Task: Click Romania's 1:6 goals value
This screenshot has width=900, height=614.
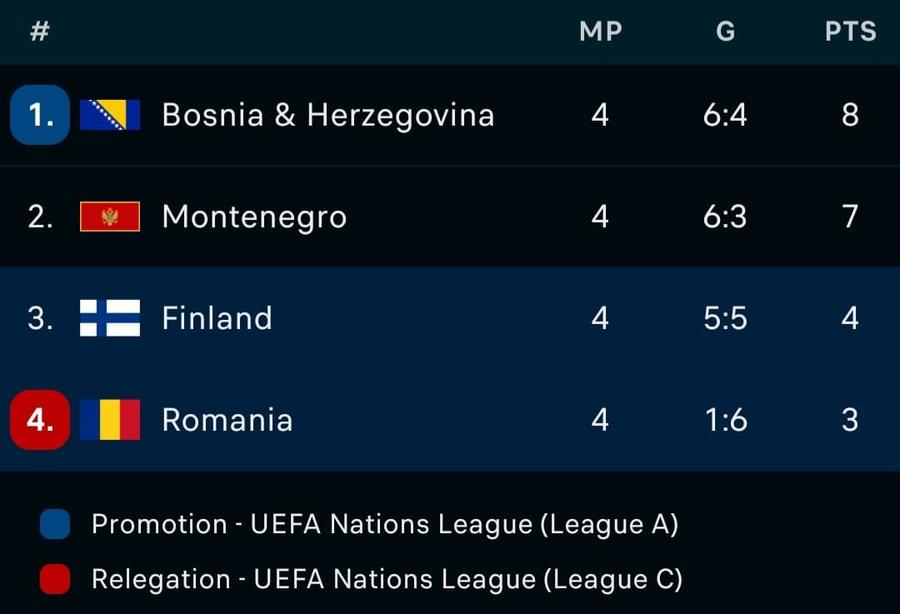Action: pos(726,420)
